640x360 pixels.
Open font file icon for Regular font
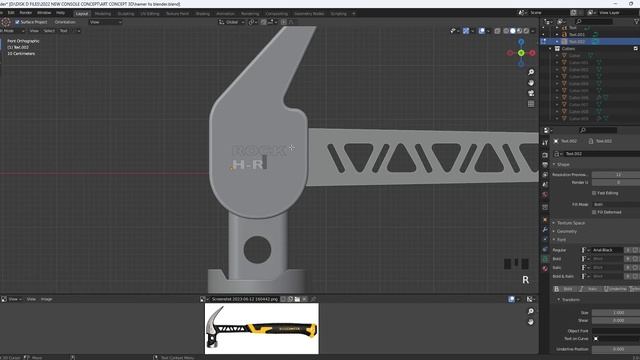coord(585,250)
